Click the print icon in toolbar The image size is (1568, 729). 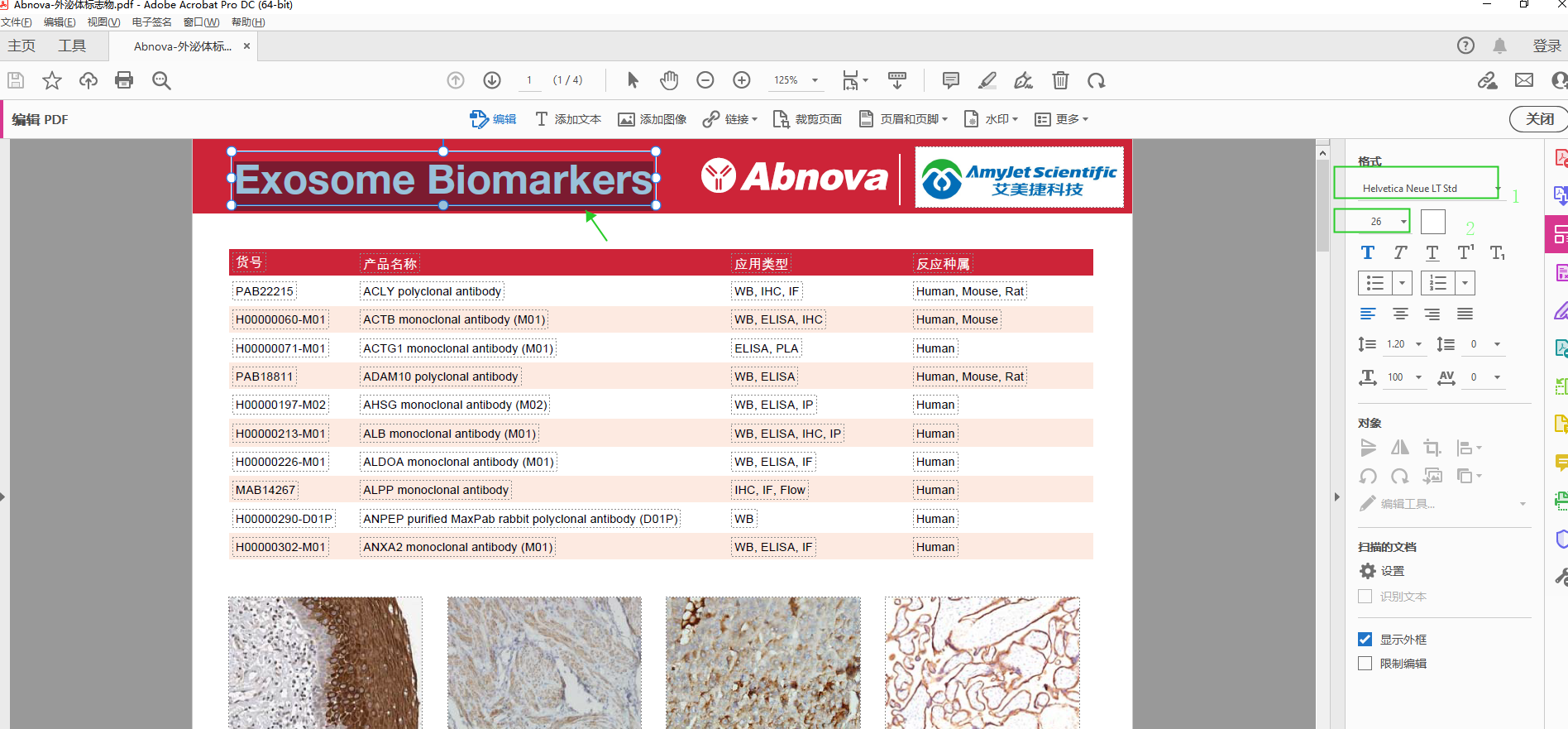click(x=124, y=80)
